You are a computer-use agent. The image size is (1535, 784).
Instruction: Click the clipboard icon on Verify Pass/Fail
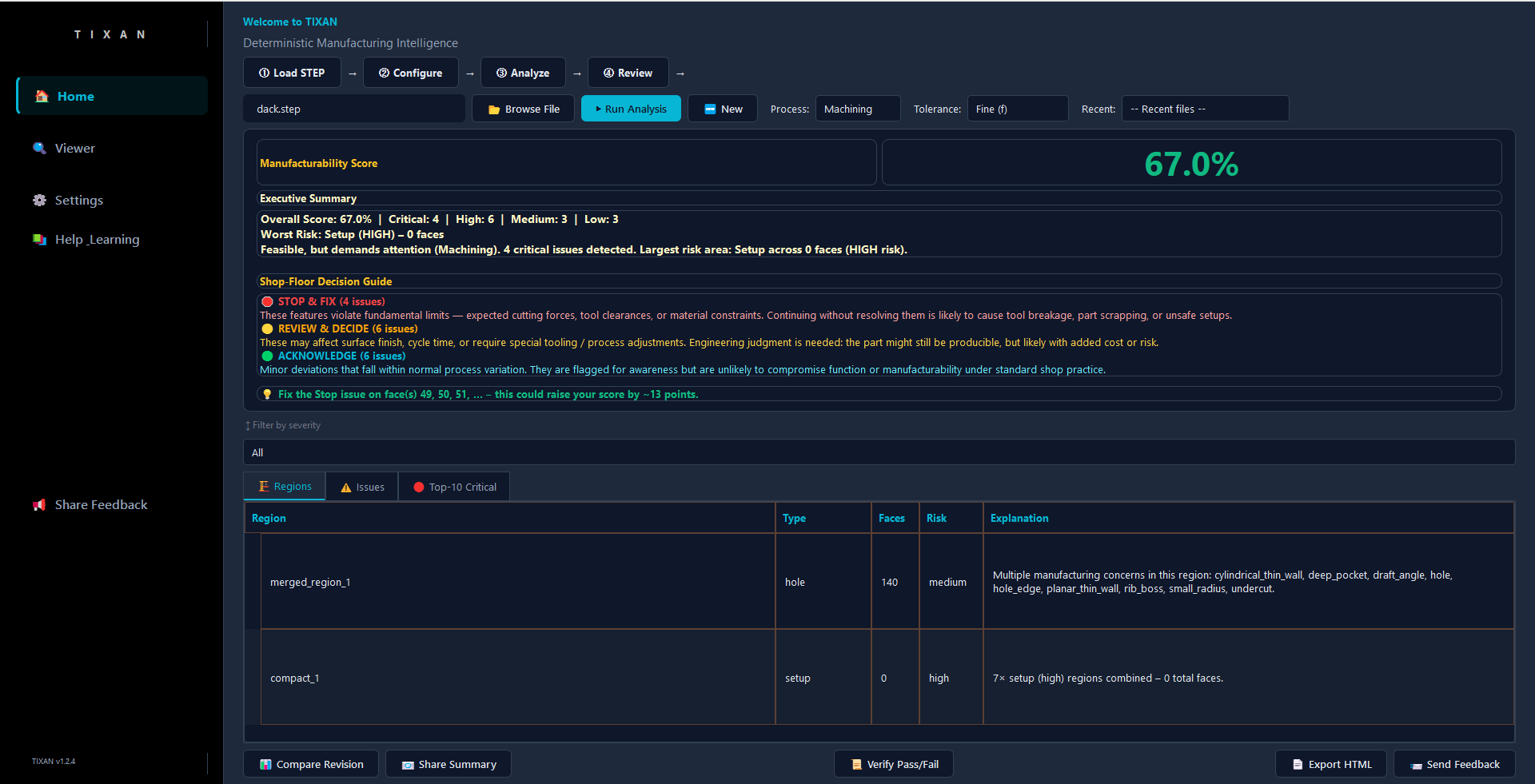coord(856,765)
